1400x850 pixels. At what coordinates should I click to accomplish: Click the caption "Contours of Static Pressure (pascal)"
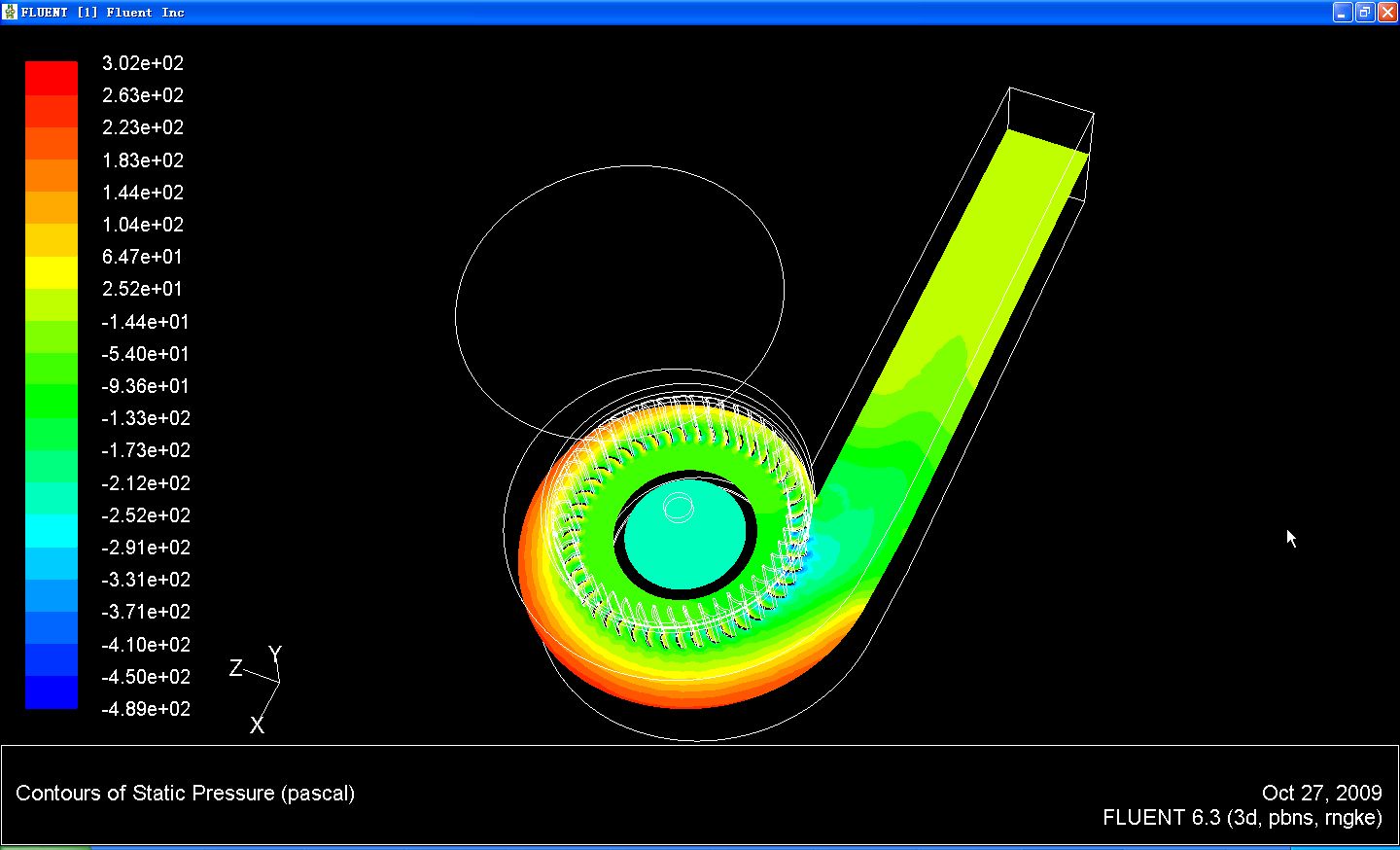[186, 794]
